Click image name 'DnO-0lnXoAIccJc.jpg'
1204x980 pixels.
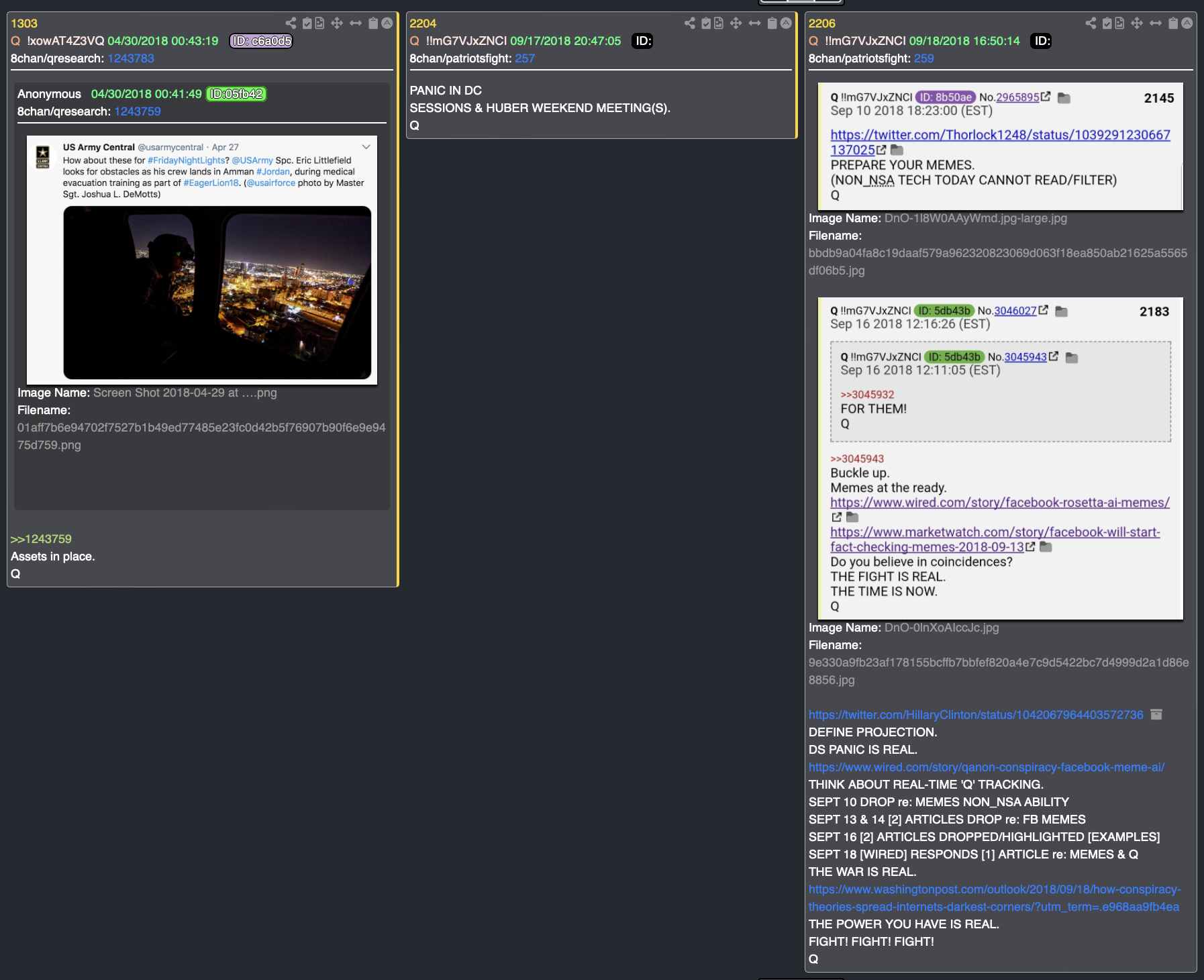(942, 628)
